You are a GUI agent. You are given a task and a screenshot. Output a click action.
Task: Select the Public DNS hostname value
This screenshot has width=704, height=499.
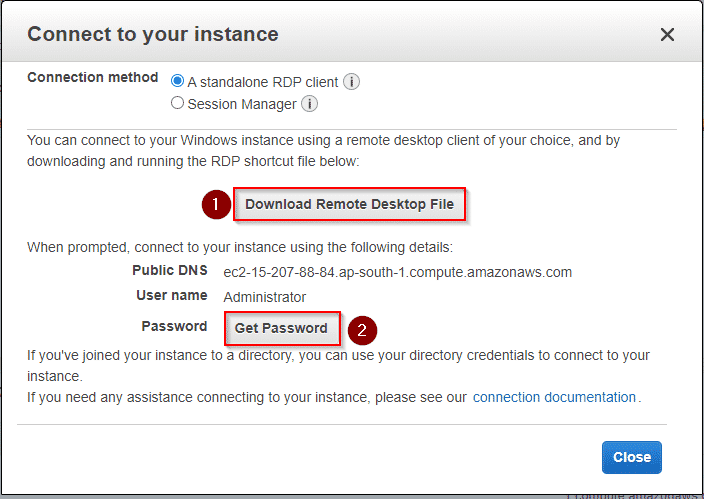point(398,272)
